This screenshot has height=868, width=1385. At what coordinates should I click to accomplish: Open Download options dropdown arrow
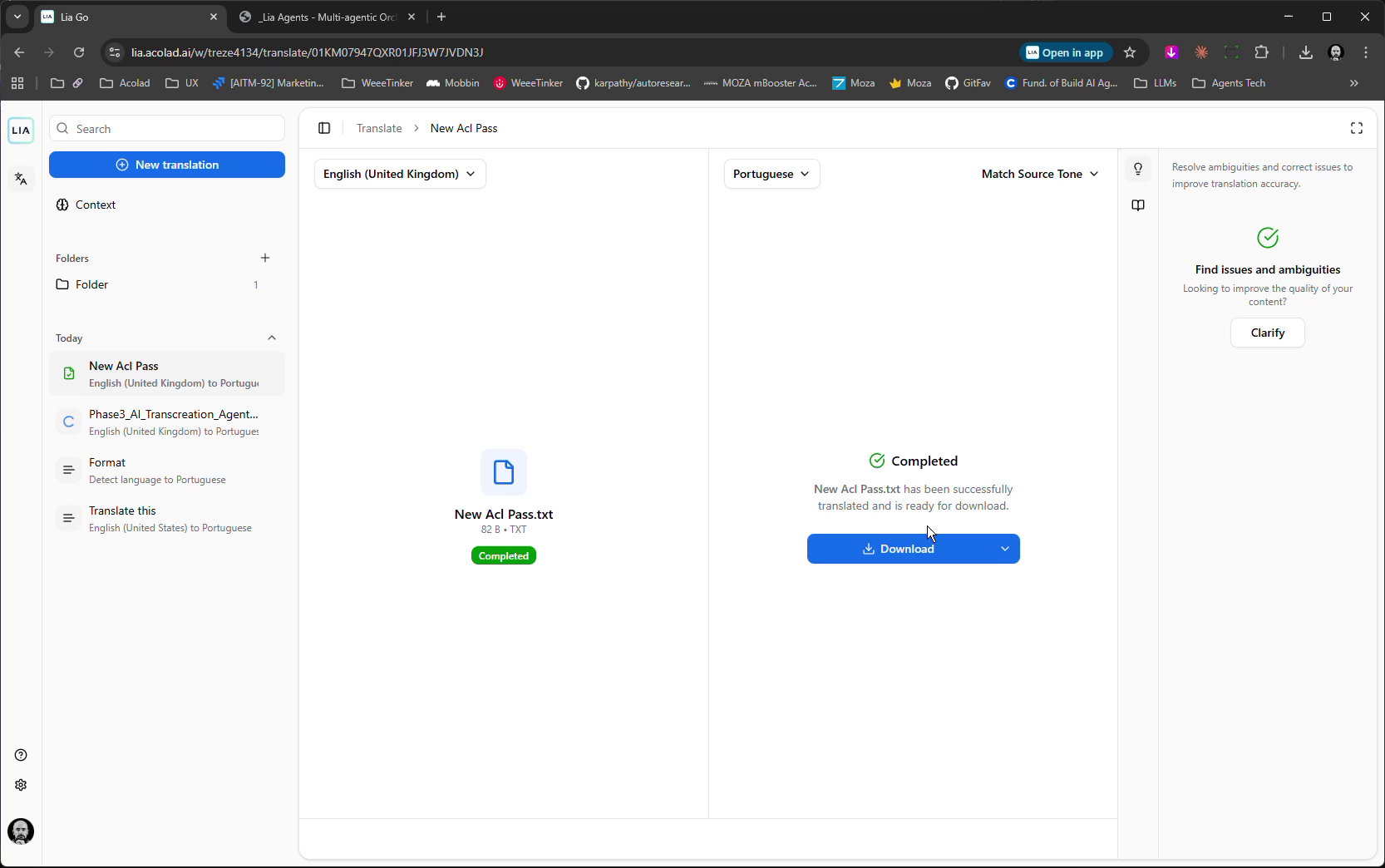coord(1004,549)
